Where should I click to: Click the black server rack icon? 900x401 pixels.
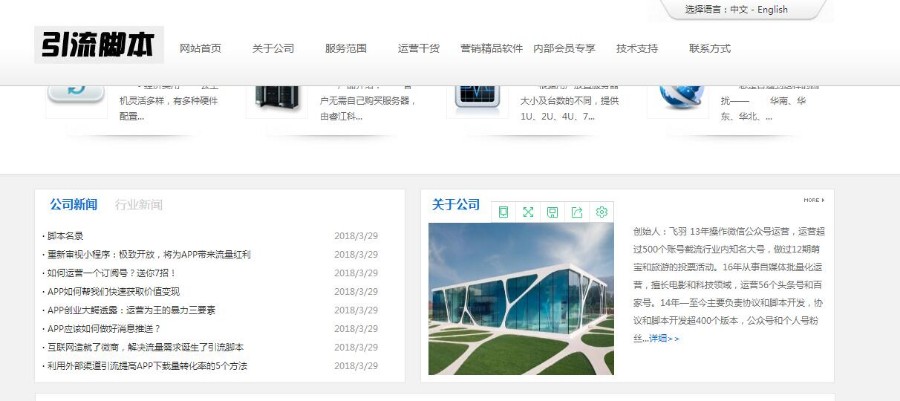tap(277, 96)
